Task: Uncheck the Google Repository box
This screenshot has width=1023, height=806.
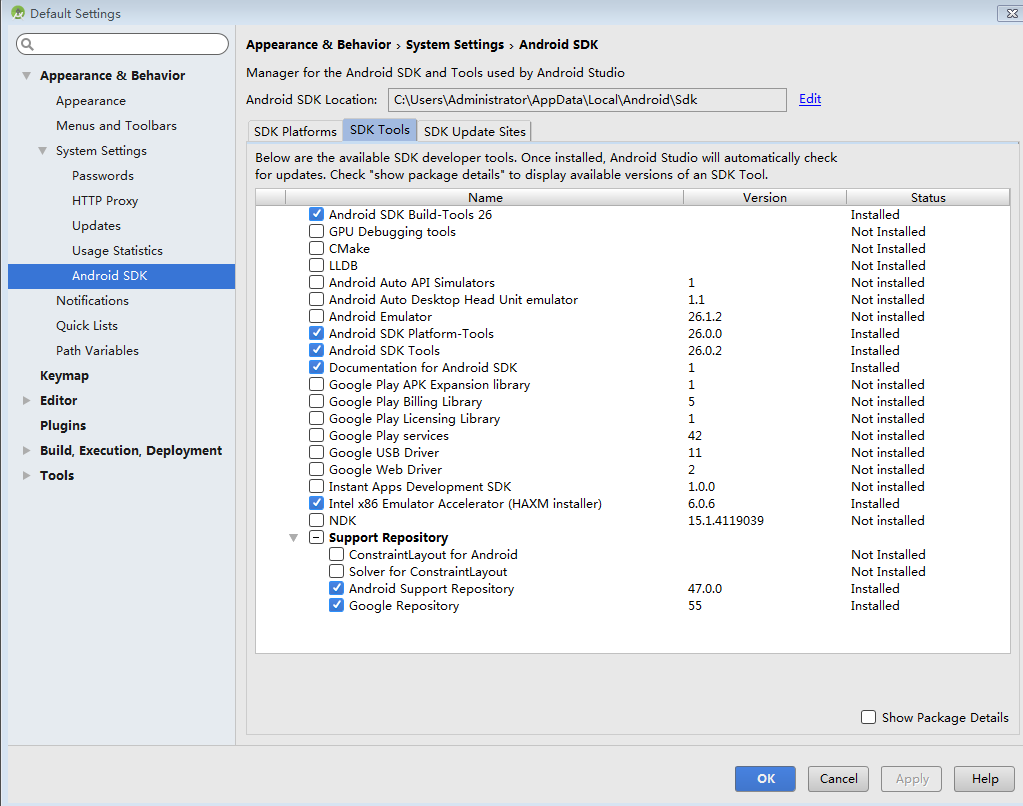Action: click(337, 604)
